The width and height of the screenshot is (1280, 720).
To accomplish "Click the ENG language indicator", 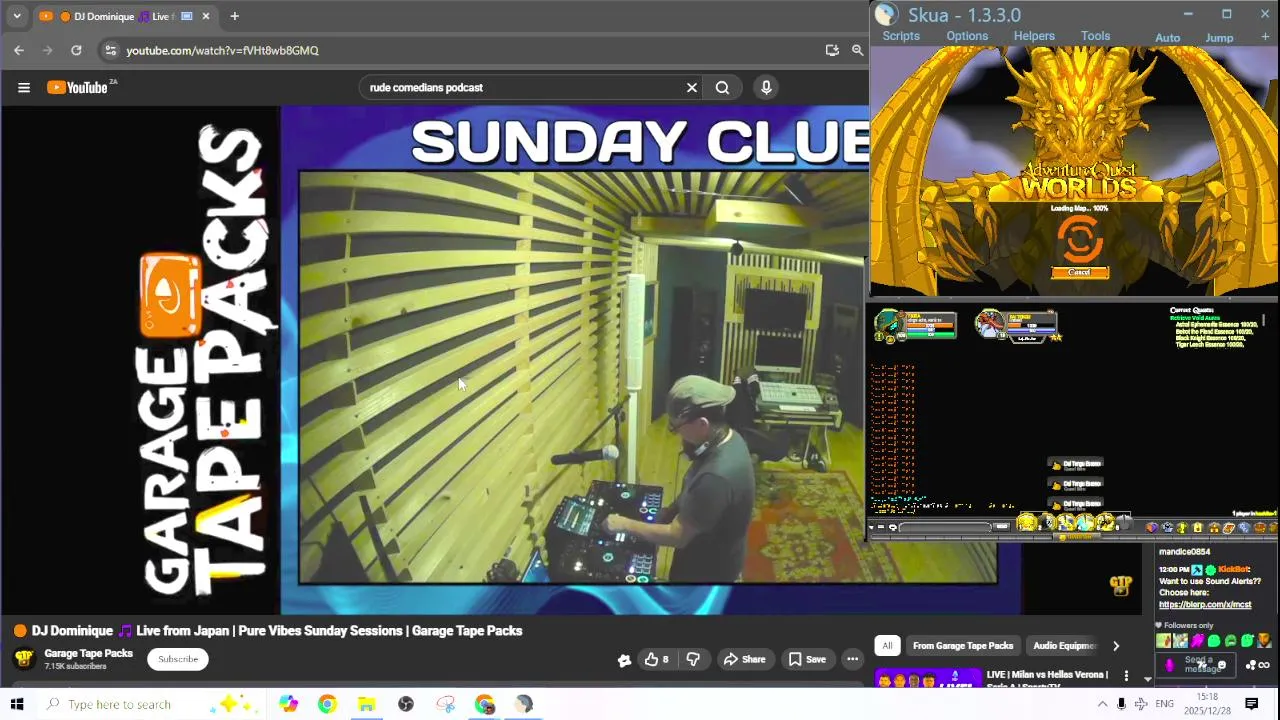I will click(x=1165, y=704).
